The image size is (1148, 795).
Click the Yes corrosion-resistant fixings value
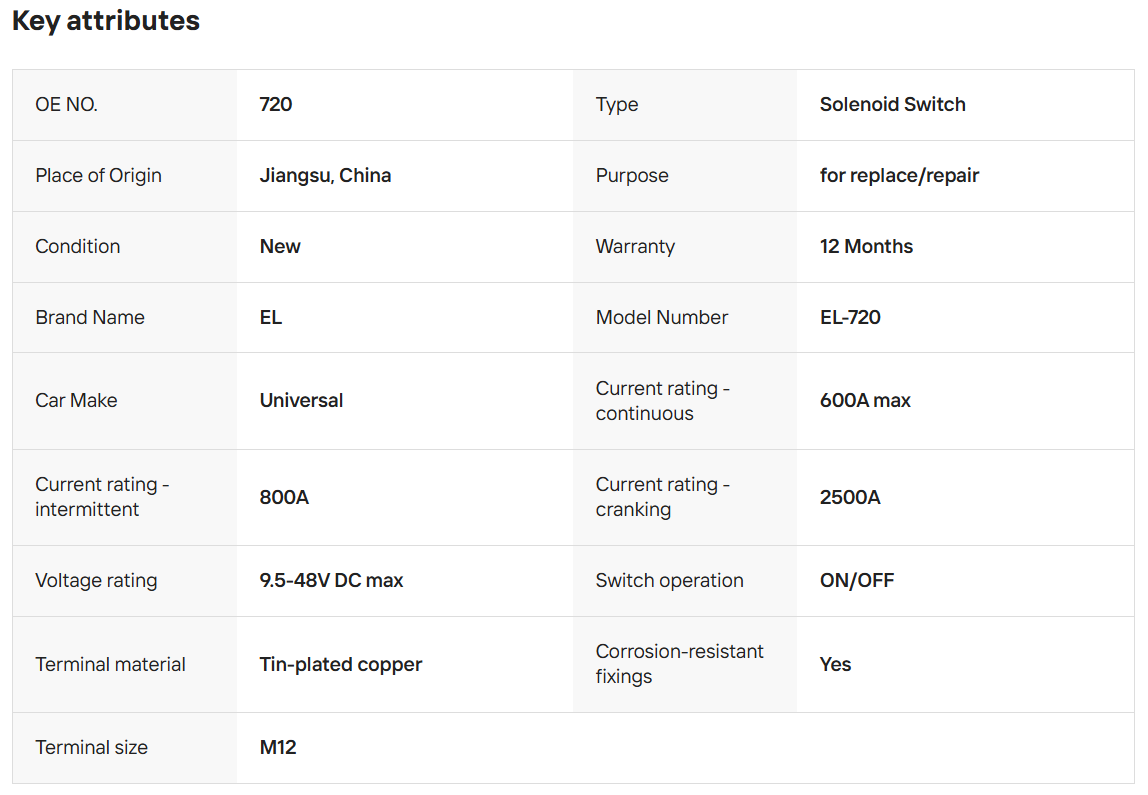point(835,665)
